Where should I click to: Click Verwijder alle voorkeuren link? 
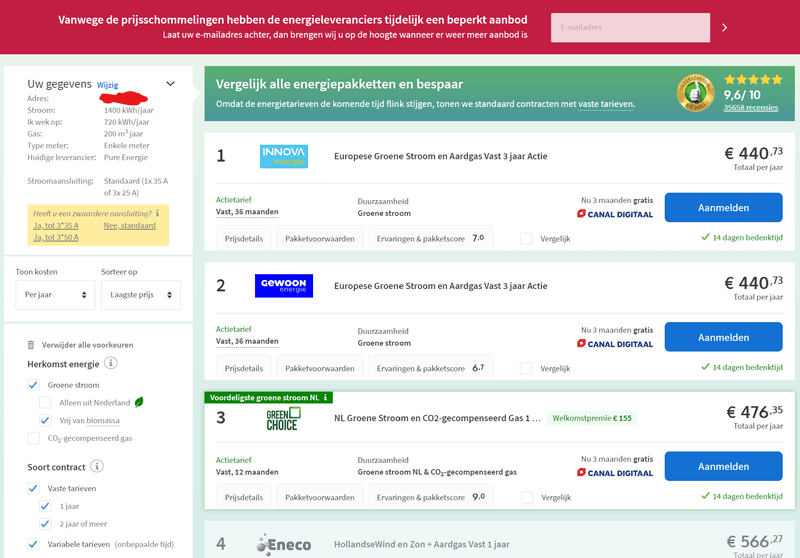(x=87, y=345)
